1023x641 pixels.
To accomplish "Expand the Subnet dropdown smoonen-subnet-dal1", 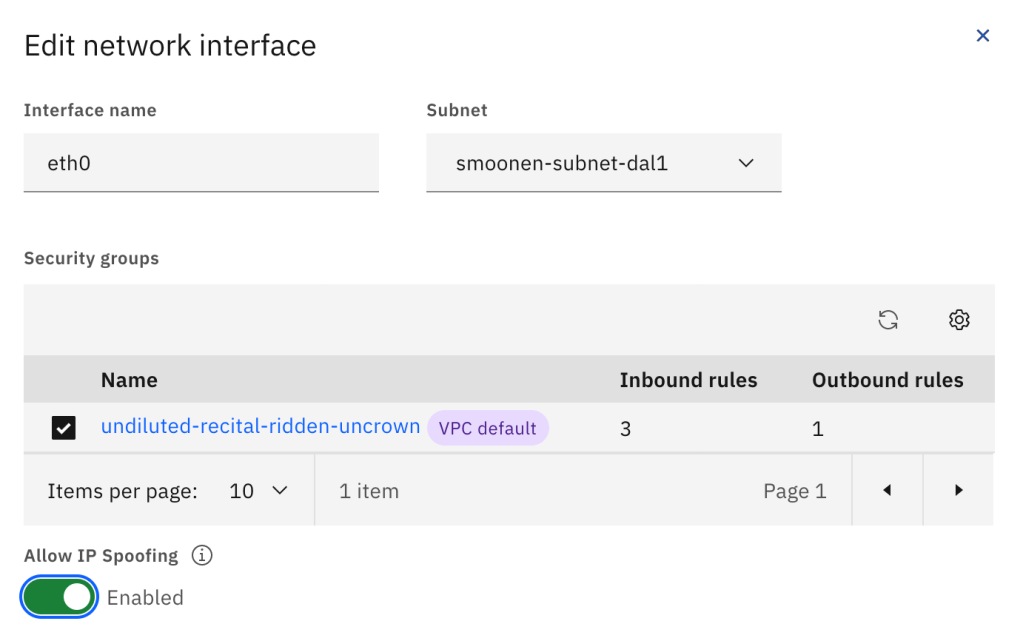I will tap(603, 163).
